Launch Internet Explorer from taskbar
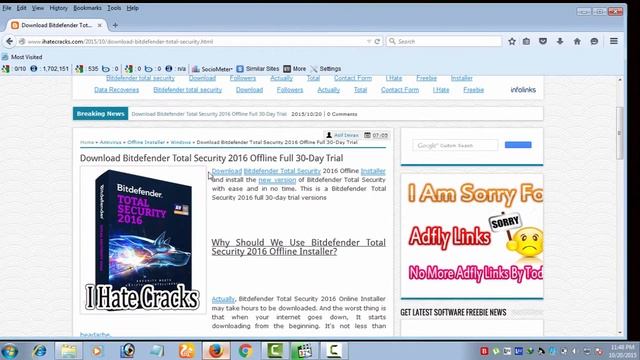640x360 pixels. pyautogui.click(x=40, y=351)
